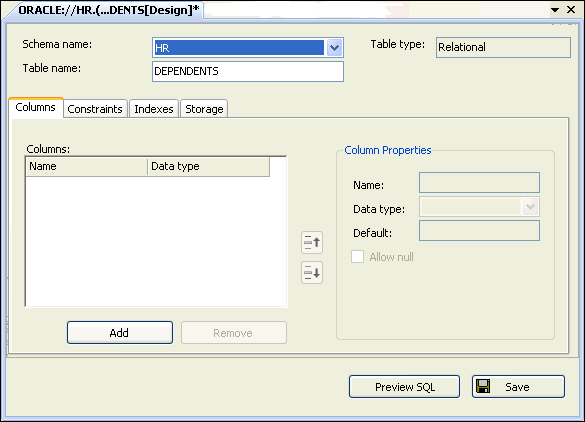Click the Table name label

point(51,68)
